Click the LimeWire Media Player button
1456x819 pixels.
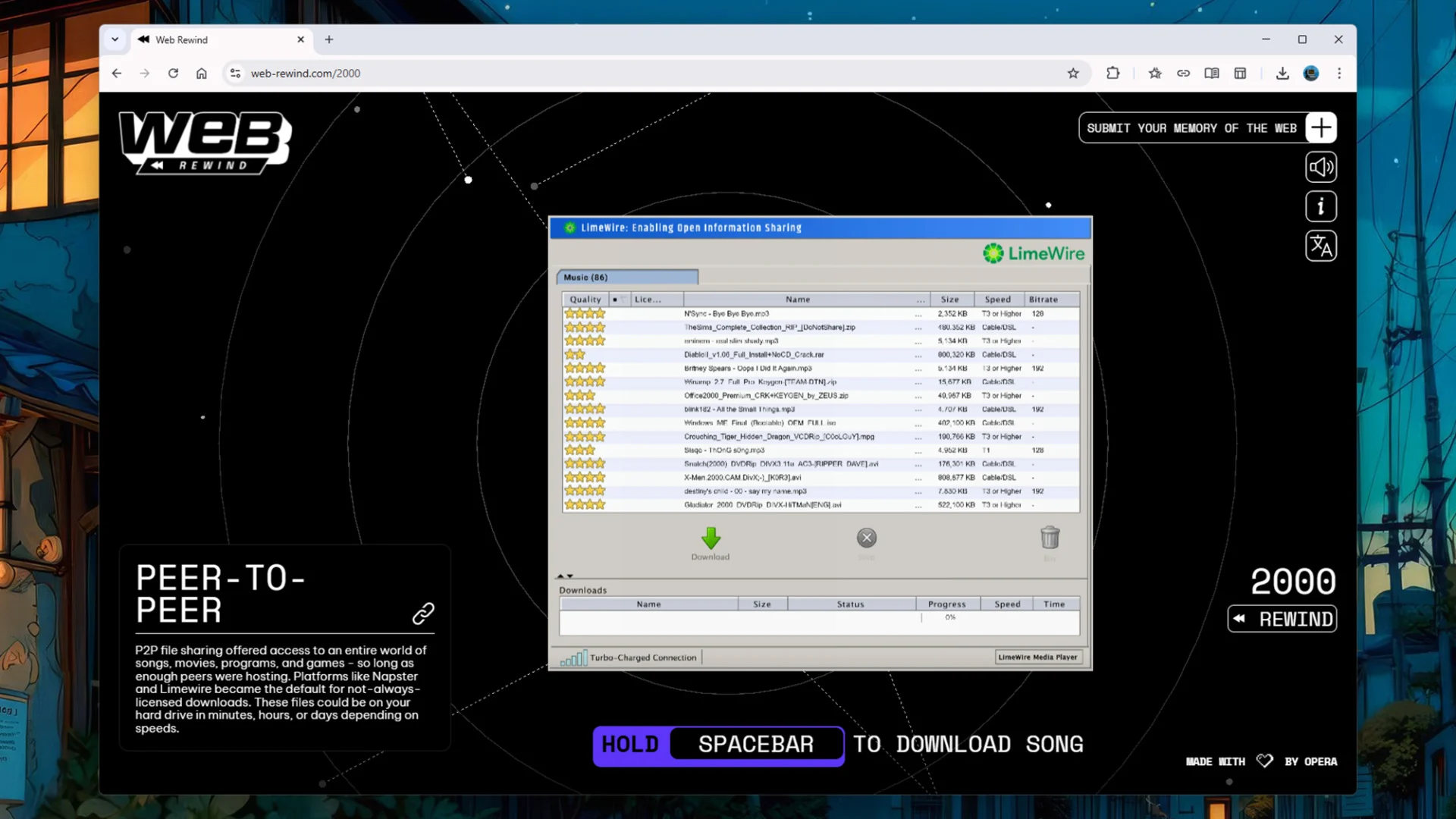1037,657
